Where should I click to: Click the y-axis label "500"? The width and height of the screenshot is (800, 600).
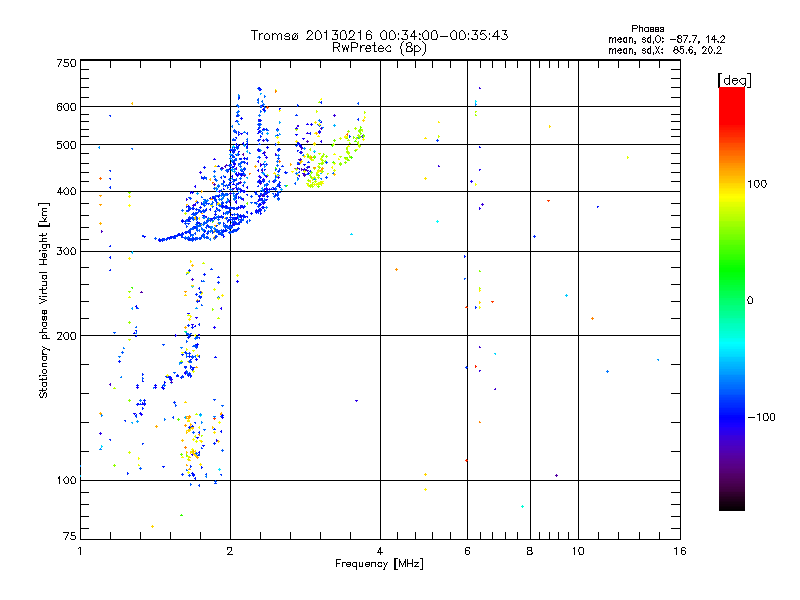(66, 145)
